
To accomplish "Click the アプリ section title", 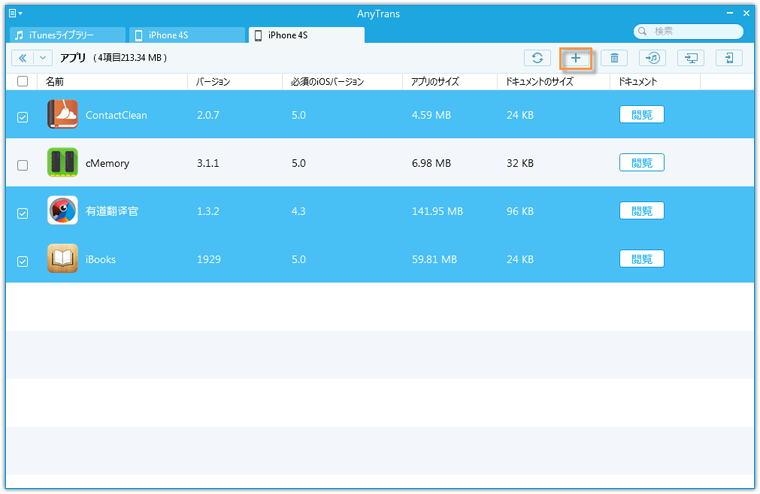I will 73,58.
